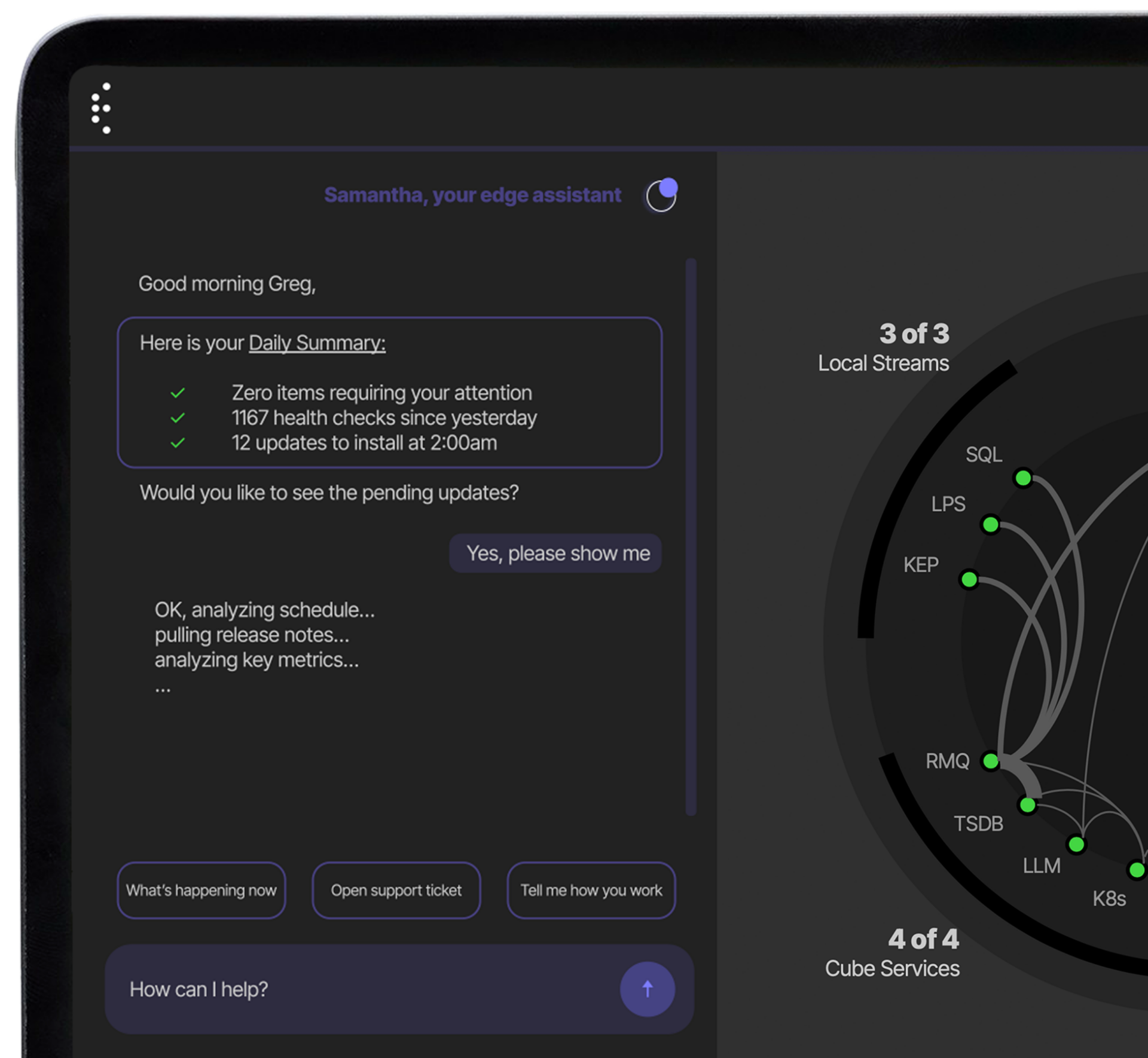Click the dotted app logo icon

point(101,108)
